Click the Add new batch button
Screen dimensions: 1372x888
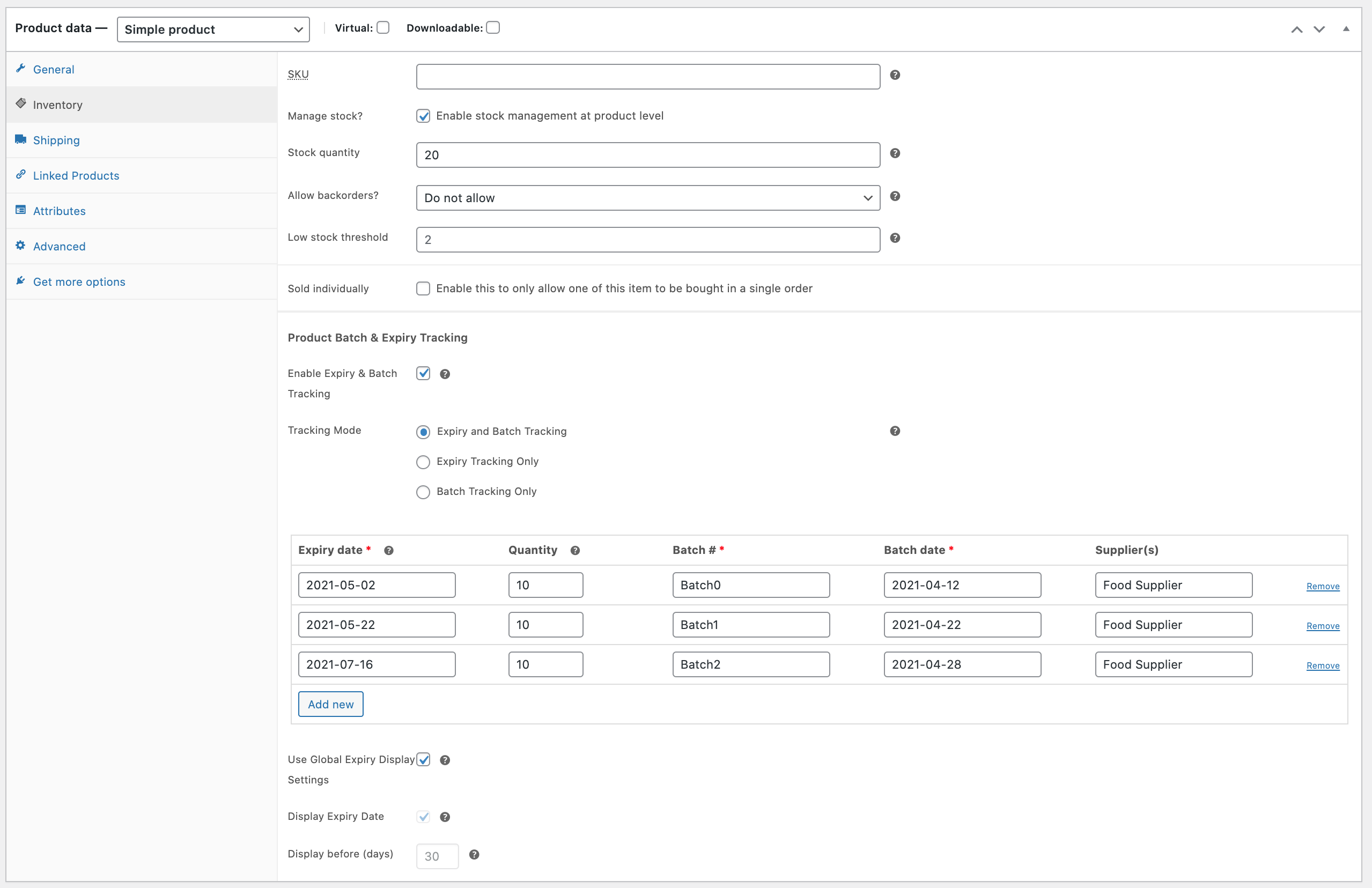(x=330, y=704)
